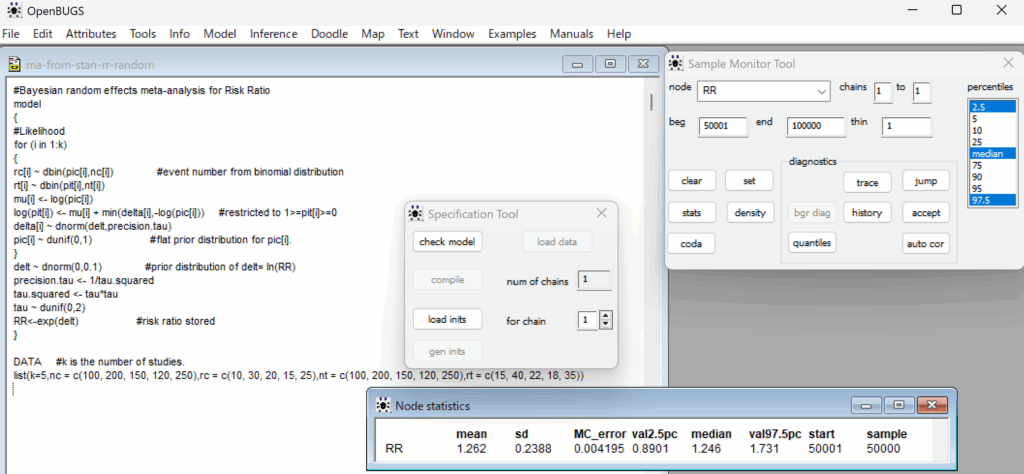Click the chains to input field

click(x=921, y=93)
